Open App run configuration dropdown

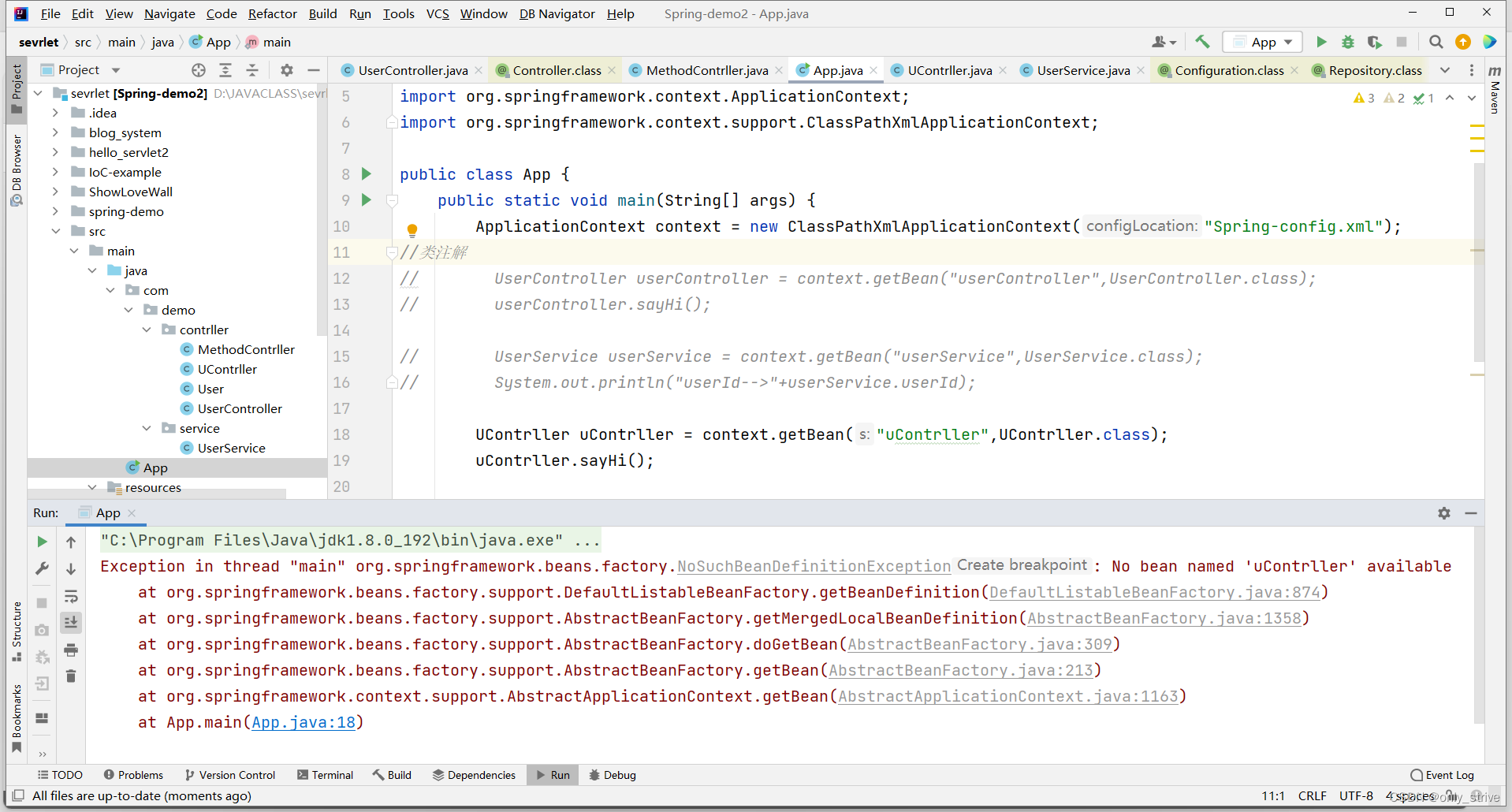tap(1263, 42)
